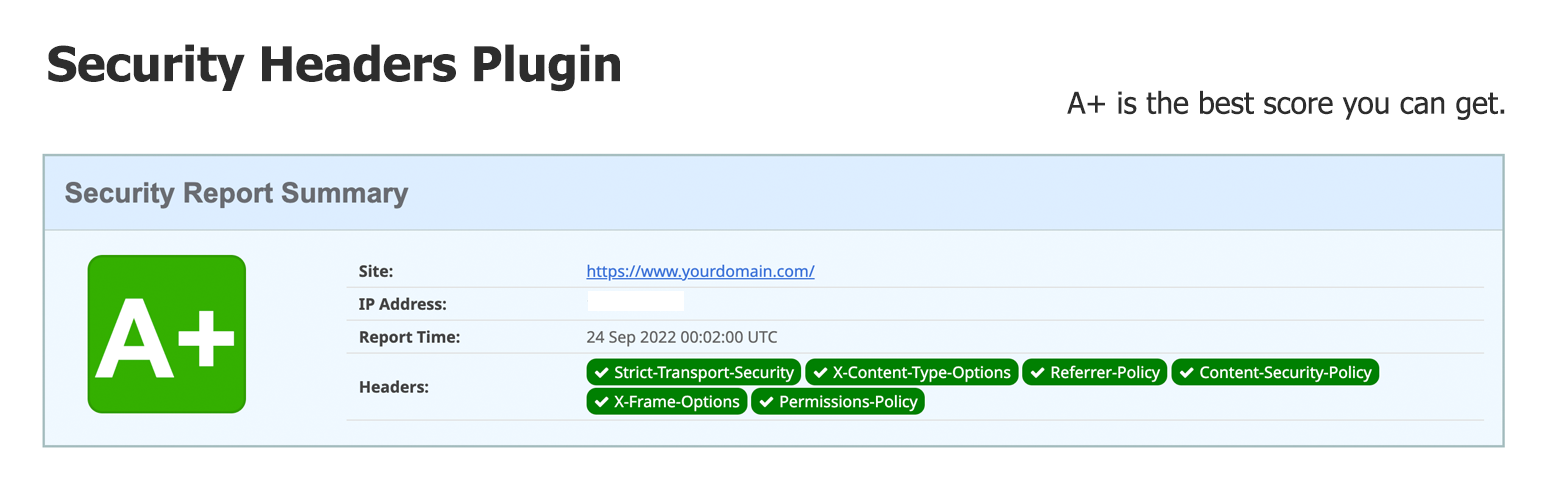Open the Content-Security-Policy header badge
1550x500 pixels.
pos(1275,372)
